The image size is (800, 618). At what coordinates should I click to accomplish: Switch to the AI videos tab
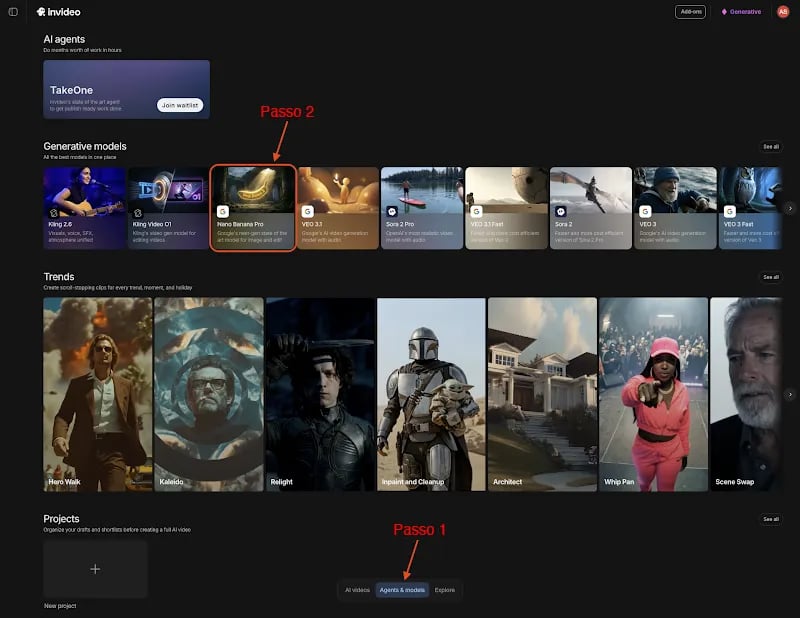point(357,590)
